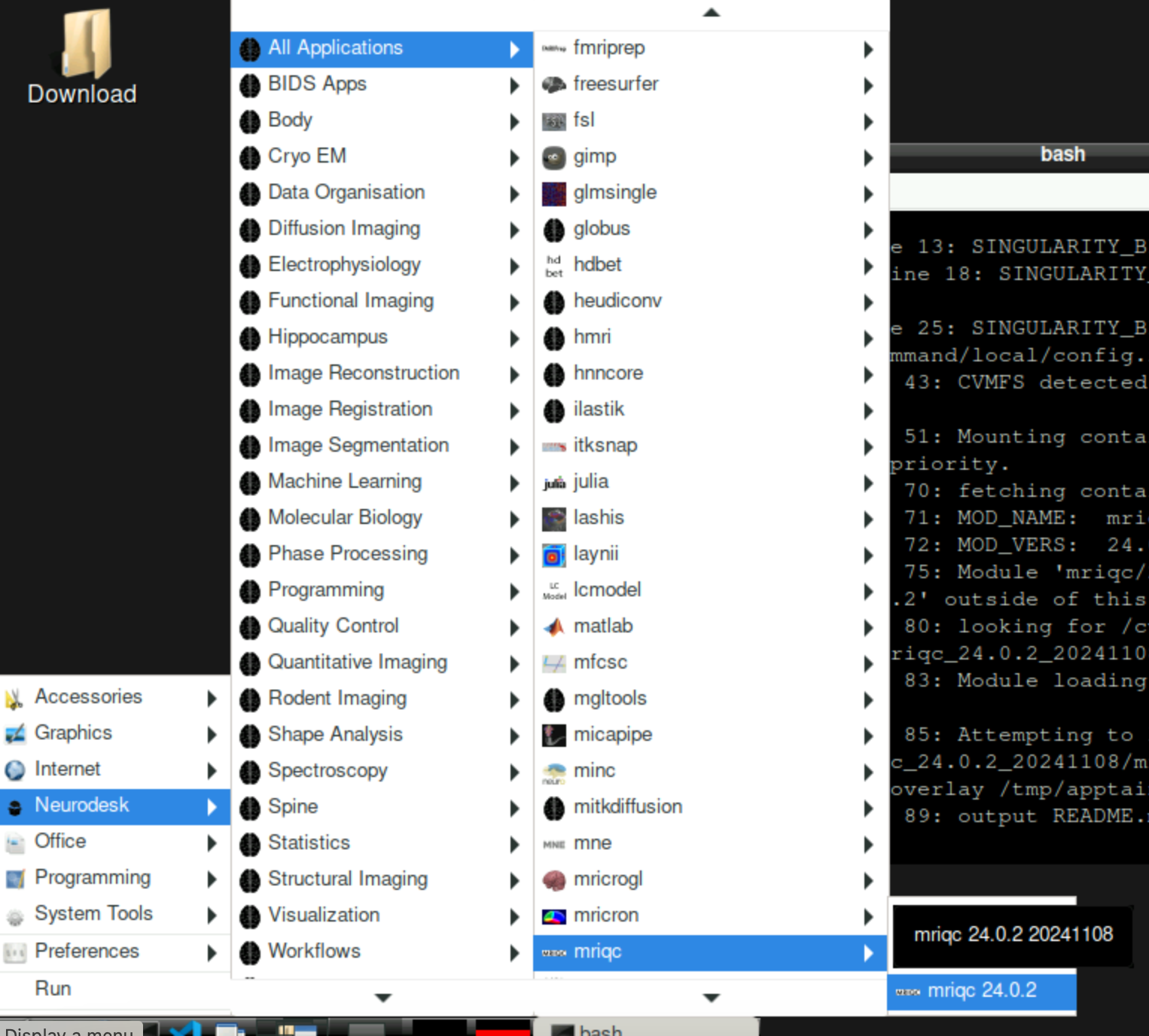Expand the Neurodesk submenu arrow
Screen dimensions: 1149x1036
click(x=212, y=806)
